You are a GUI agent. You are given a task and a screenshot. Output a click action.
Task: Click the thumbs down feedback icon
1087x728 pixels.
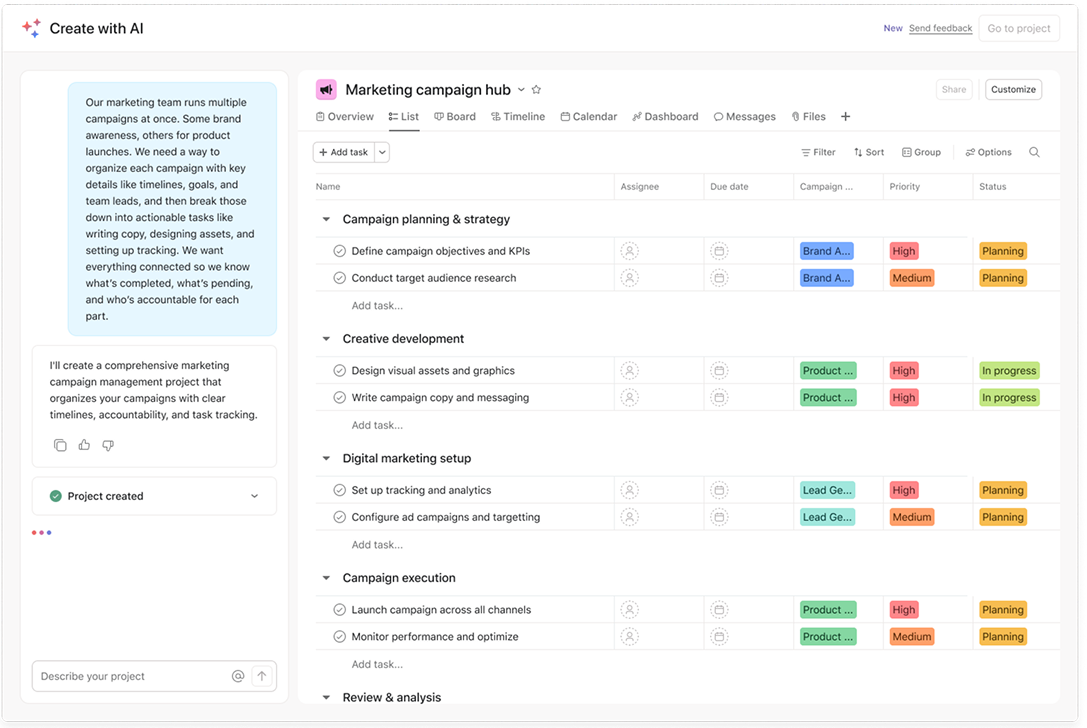pos(108,445)
